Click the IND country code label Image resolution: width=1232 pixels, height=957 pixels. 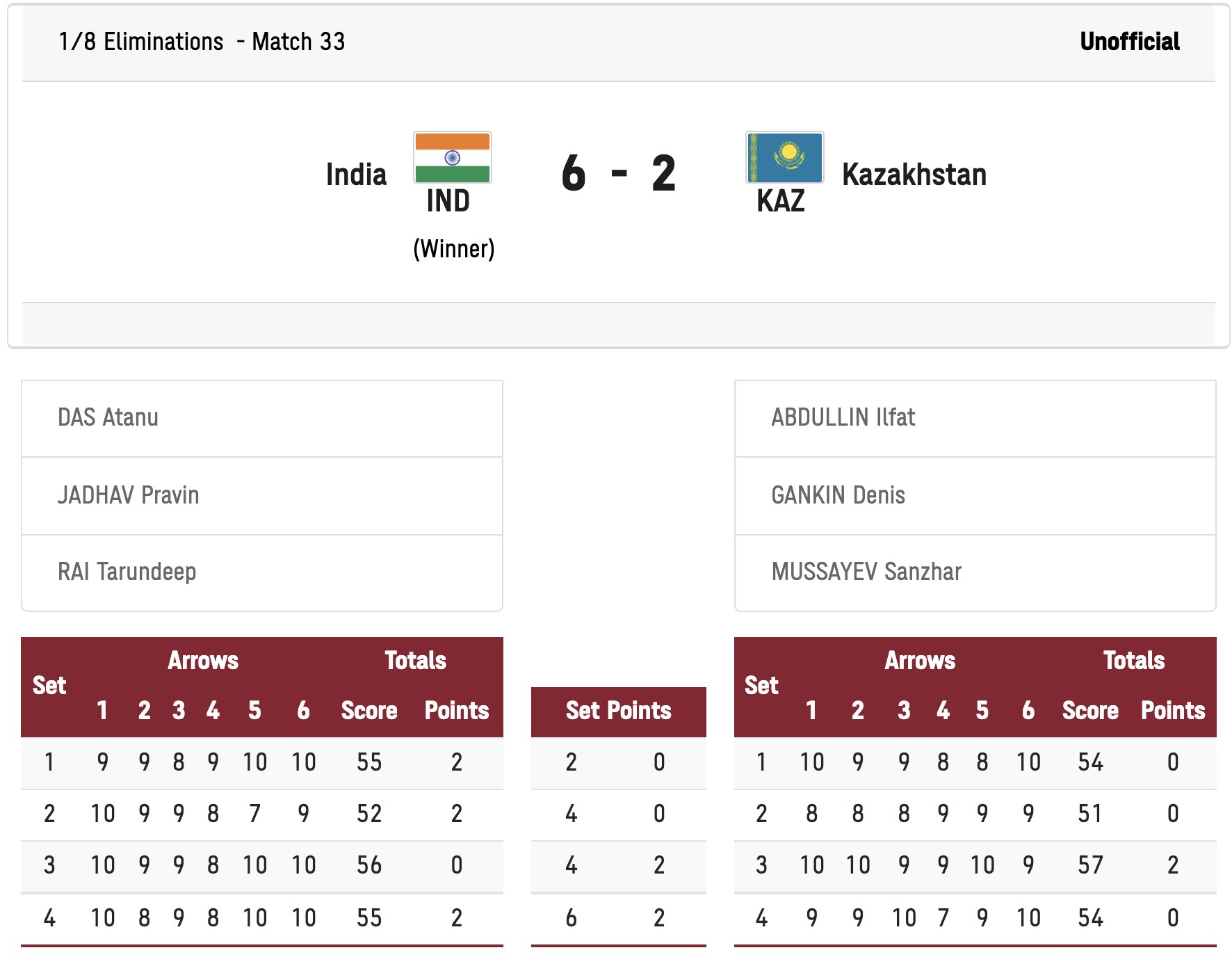(x=448, y=202)
